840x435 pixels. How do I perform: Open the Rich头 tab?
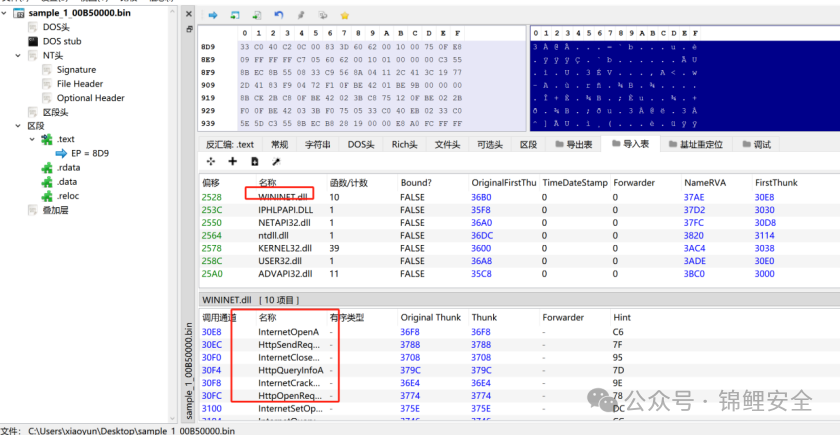[404, 145]
